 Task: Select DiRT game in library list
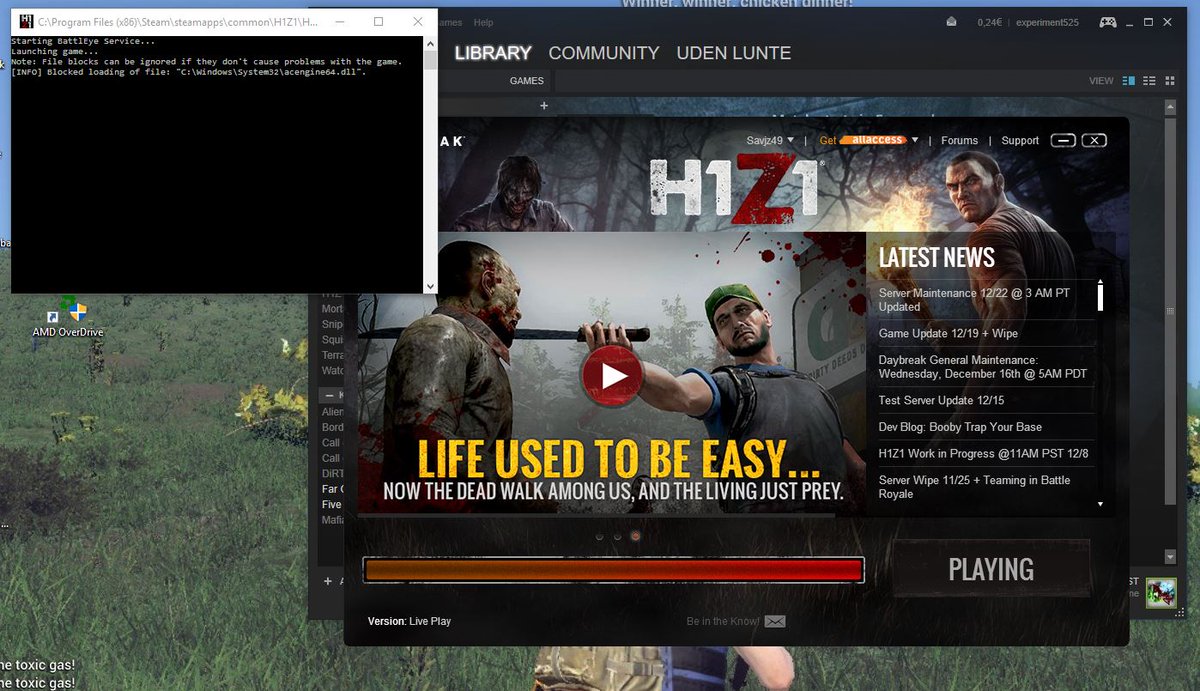(x=331, y=474)
